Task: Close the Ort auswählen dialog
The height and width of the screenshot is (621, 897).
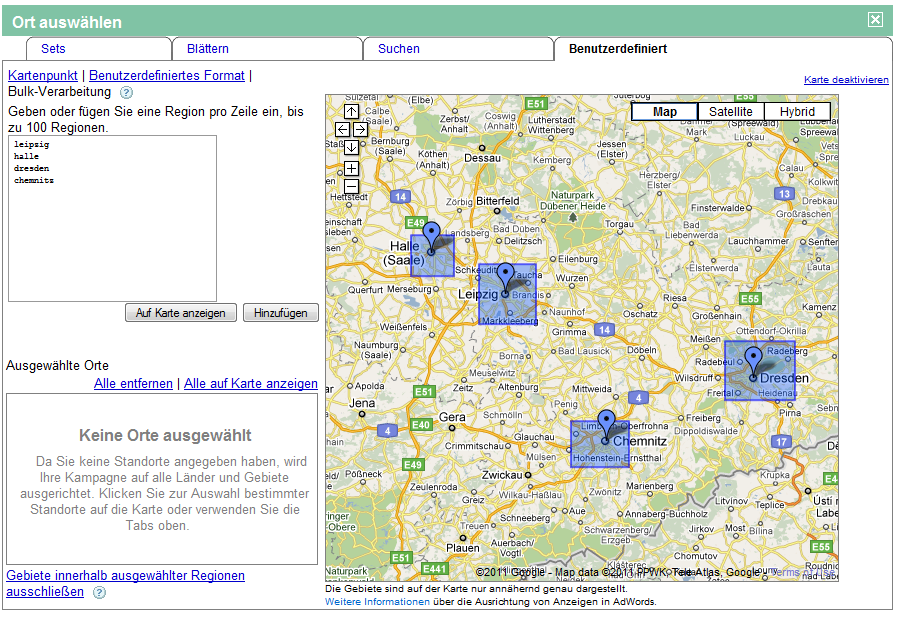Action: (x=875, y=20)
